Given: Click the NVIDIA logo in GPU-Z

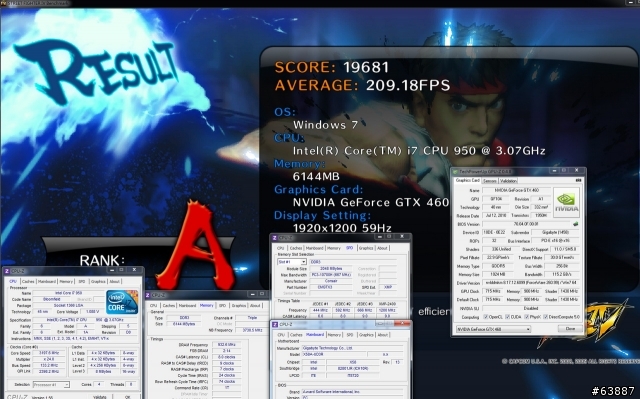Looking at the screenshot, I should pyautogui.click(x=566, y=203).
